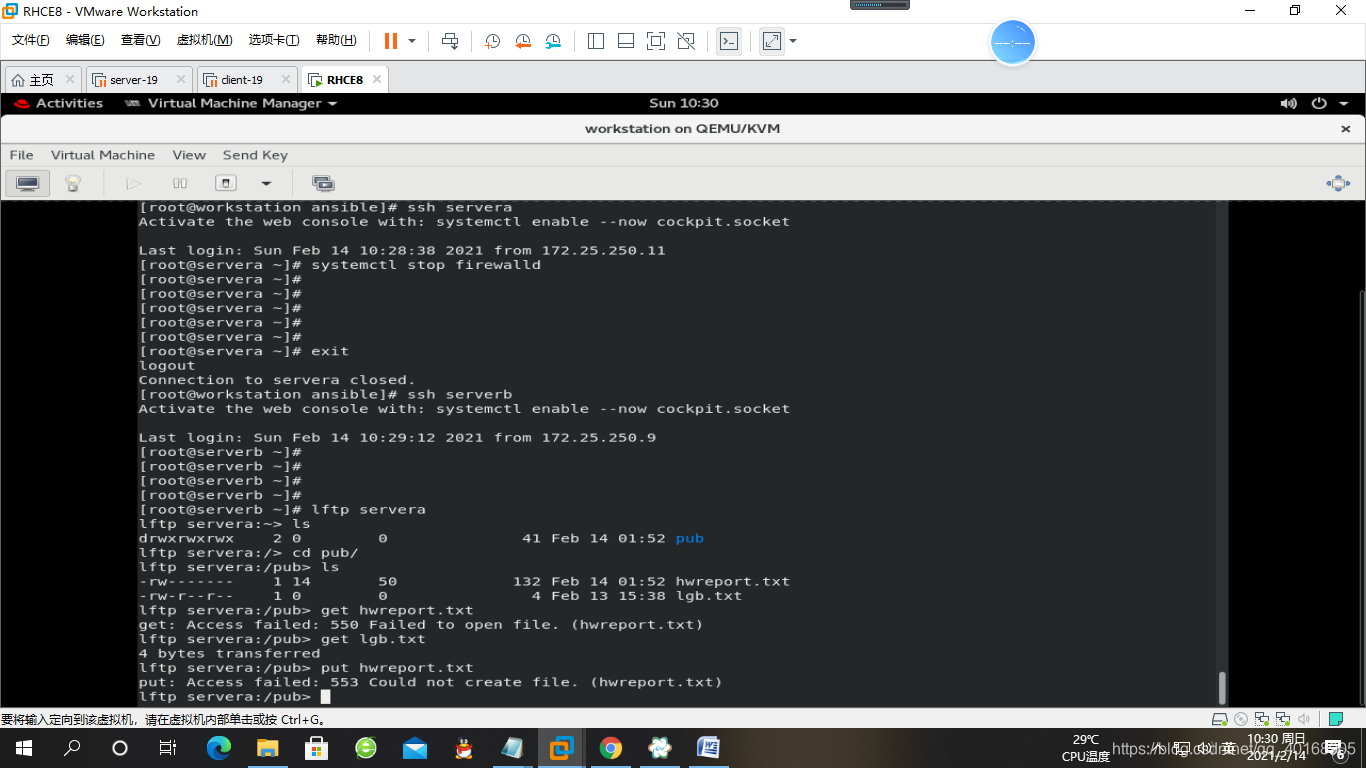Take a snapshot of this virtual machine

tap(493, 41)
